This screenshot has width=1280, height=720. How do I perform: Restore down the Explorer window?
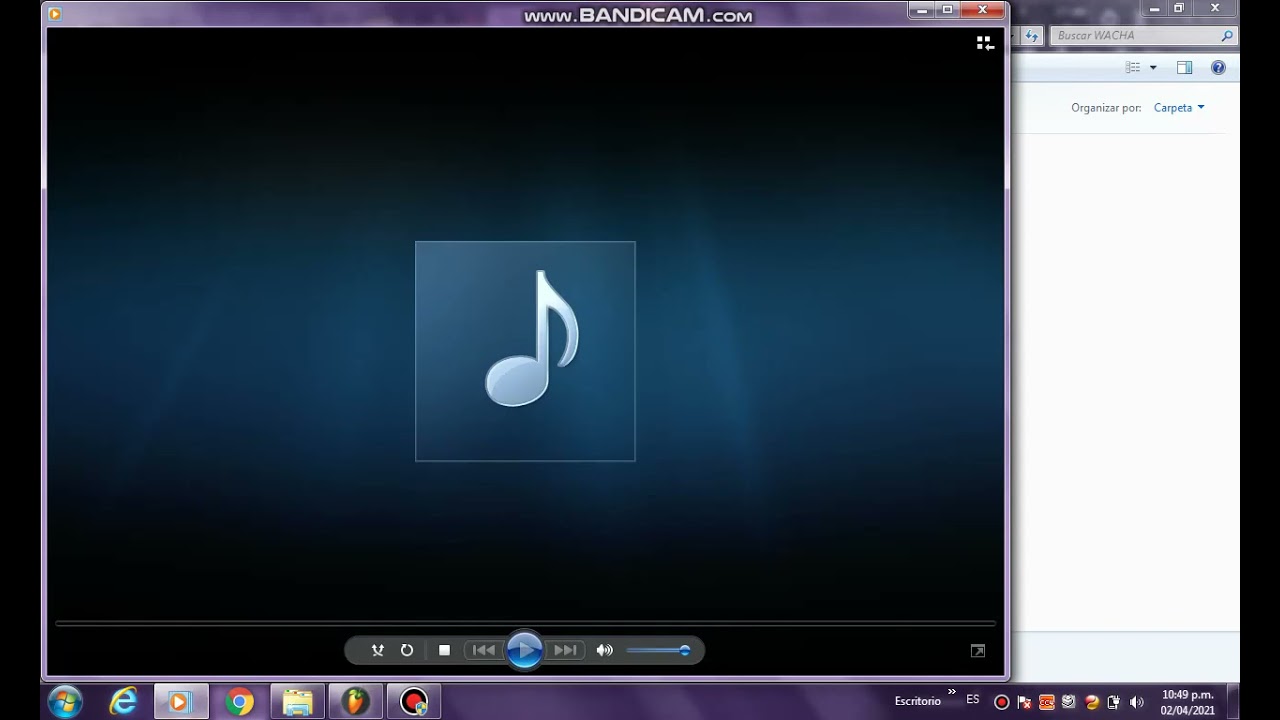point(1179,8)
